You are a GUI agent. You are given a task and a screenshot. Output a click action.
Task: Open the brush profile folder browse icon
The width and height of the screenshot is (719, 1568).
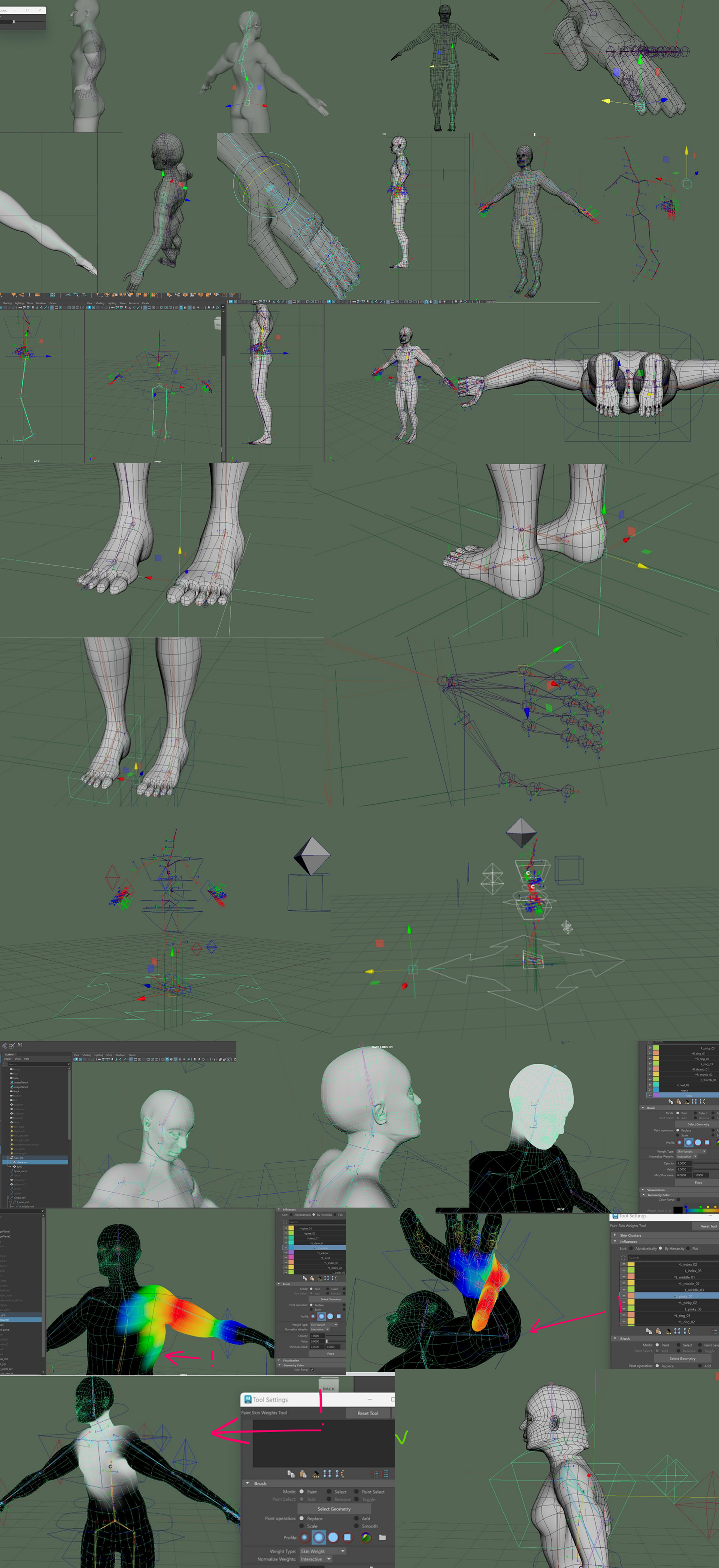click(x=383, y=1538)
